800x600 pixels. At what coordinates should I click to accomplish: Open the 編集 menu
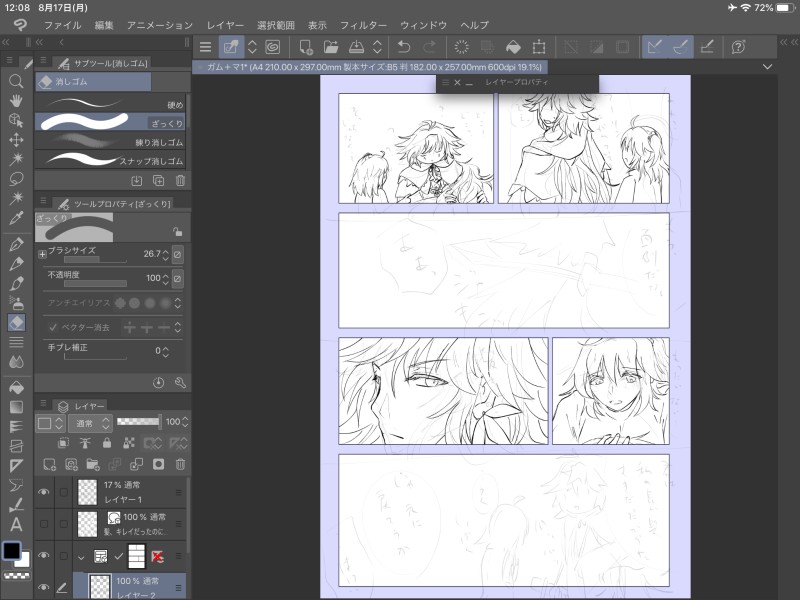click(x=104, y=25)
